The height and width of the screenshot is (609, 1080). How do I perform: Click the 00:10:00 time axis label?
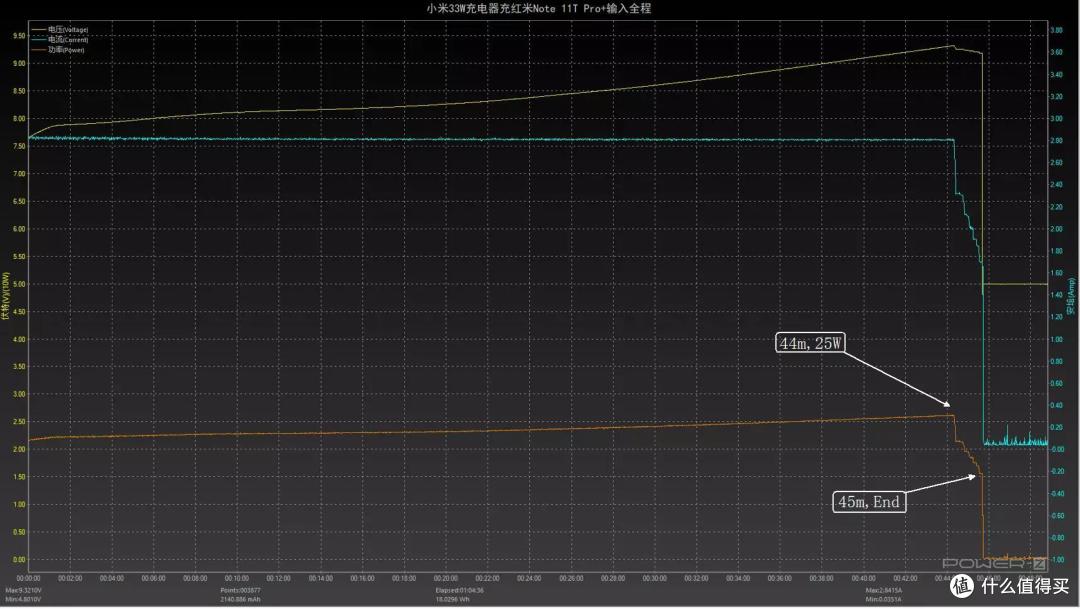(x=237, y=579)
